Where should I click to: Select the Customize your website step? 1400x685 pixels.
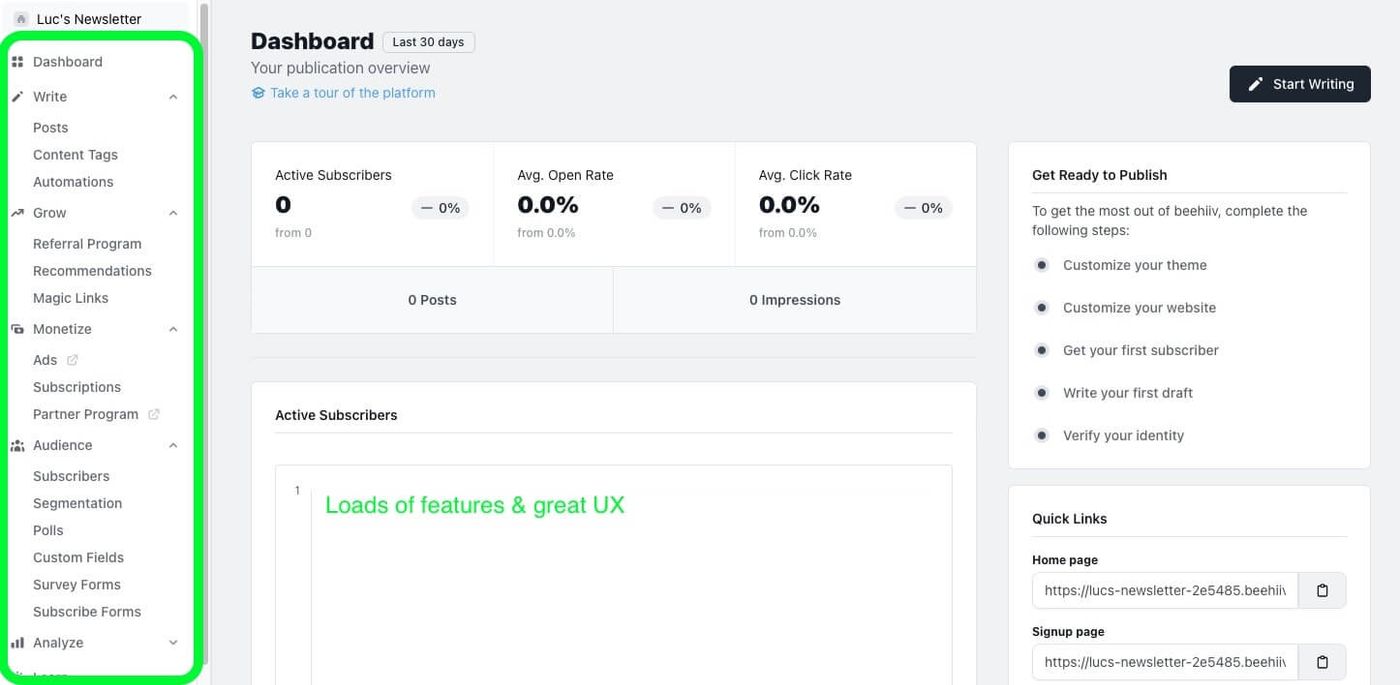tap(1140, 308)
